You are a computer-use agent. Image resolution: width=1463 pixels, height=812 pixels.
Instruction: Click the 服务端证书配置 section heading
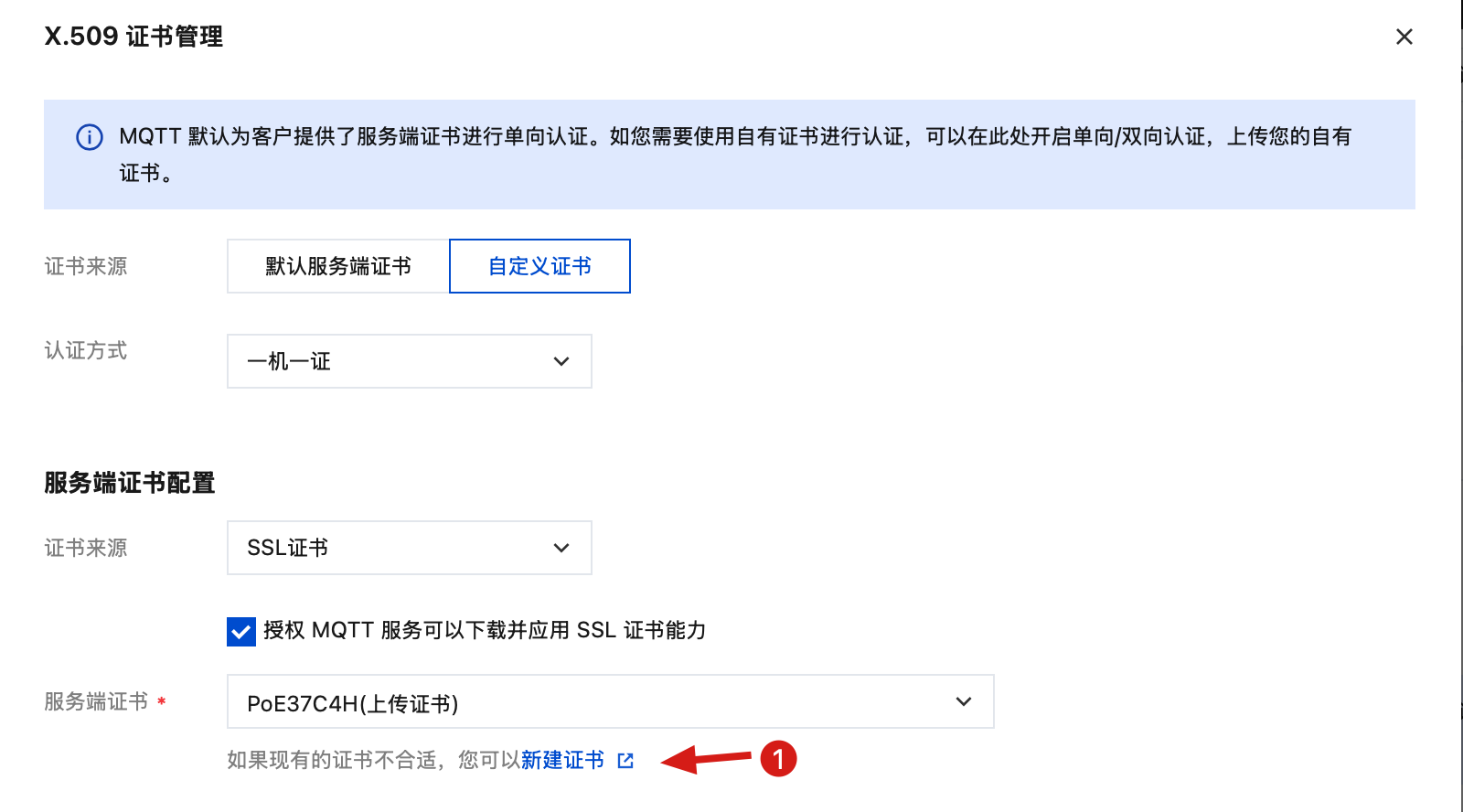130,482
